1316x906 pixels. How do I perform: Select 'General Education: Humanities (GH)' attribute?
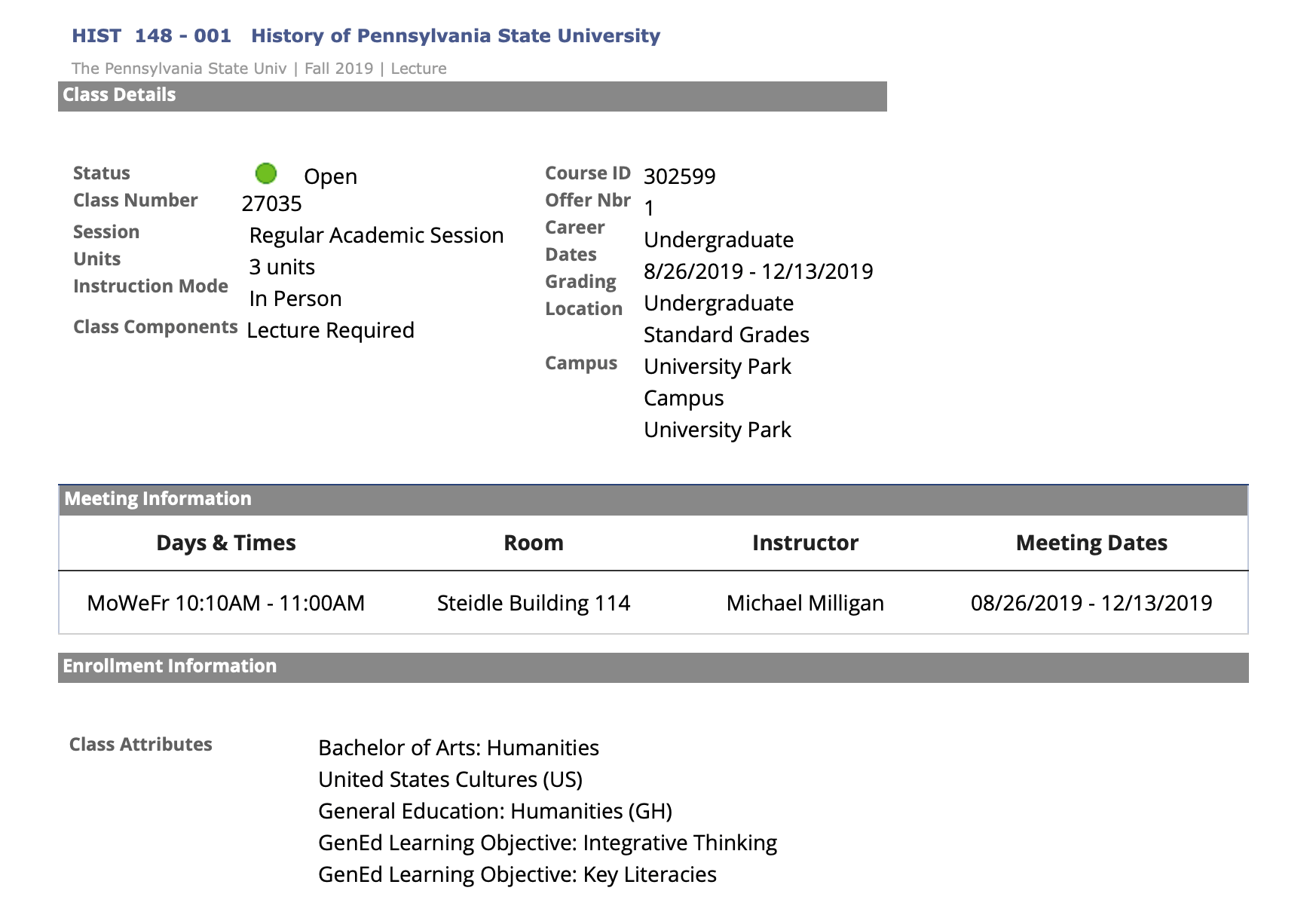click(495, 811)
